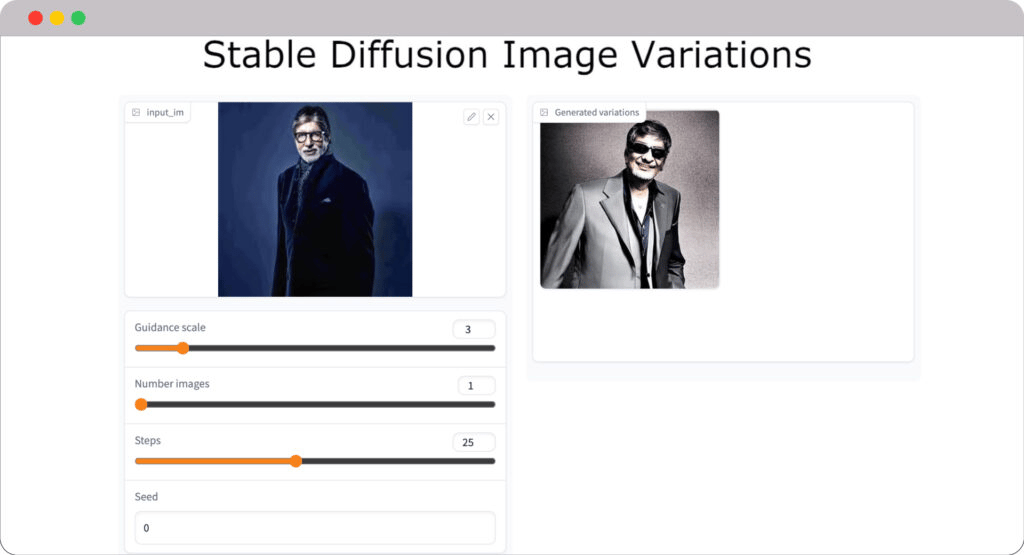
Task: Click the red close window button
Action: pyautogui.click(x=36, y=18)
